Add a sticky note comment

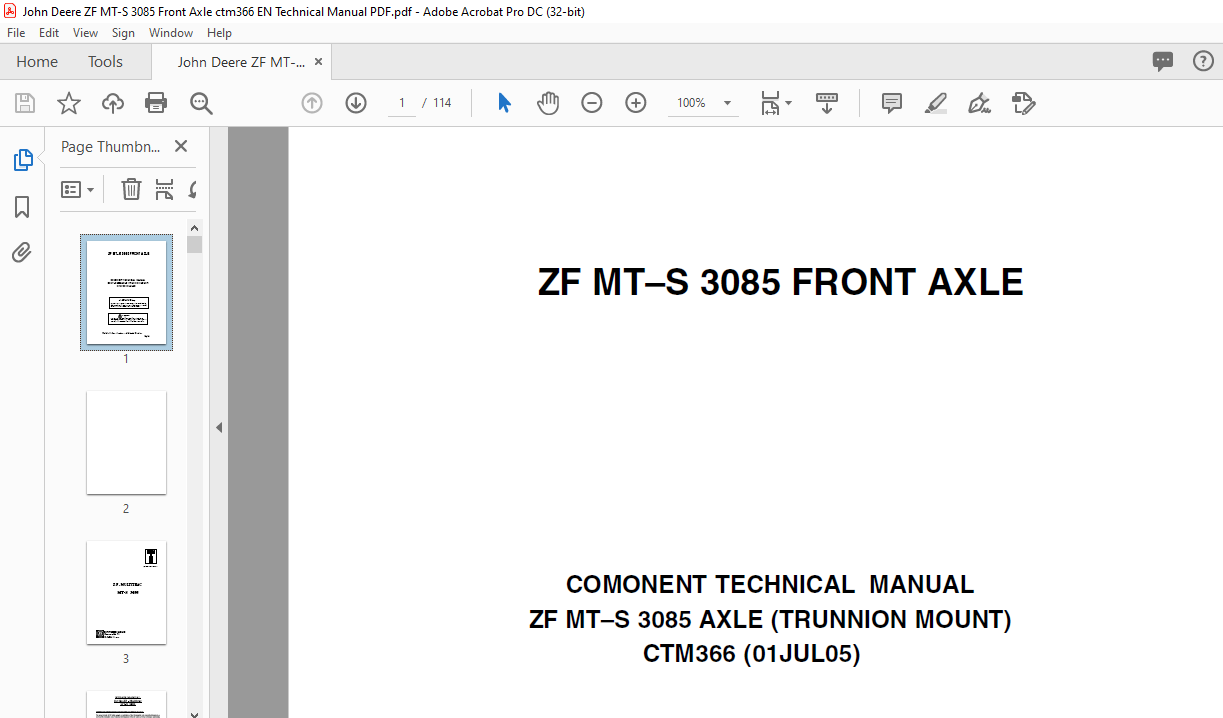pos(892,103)
